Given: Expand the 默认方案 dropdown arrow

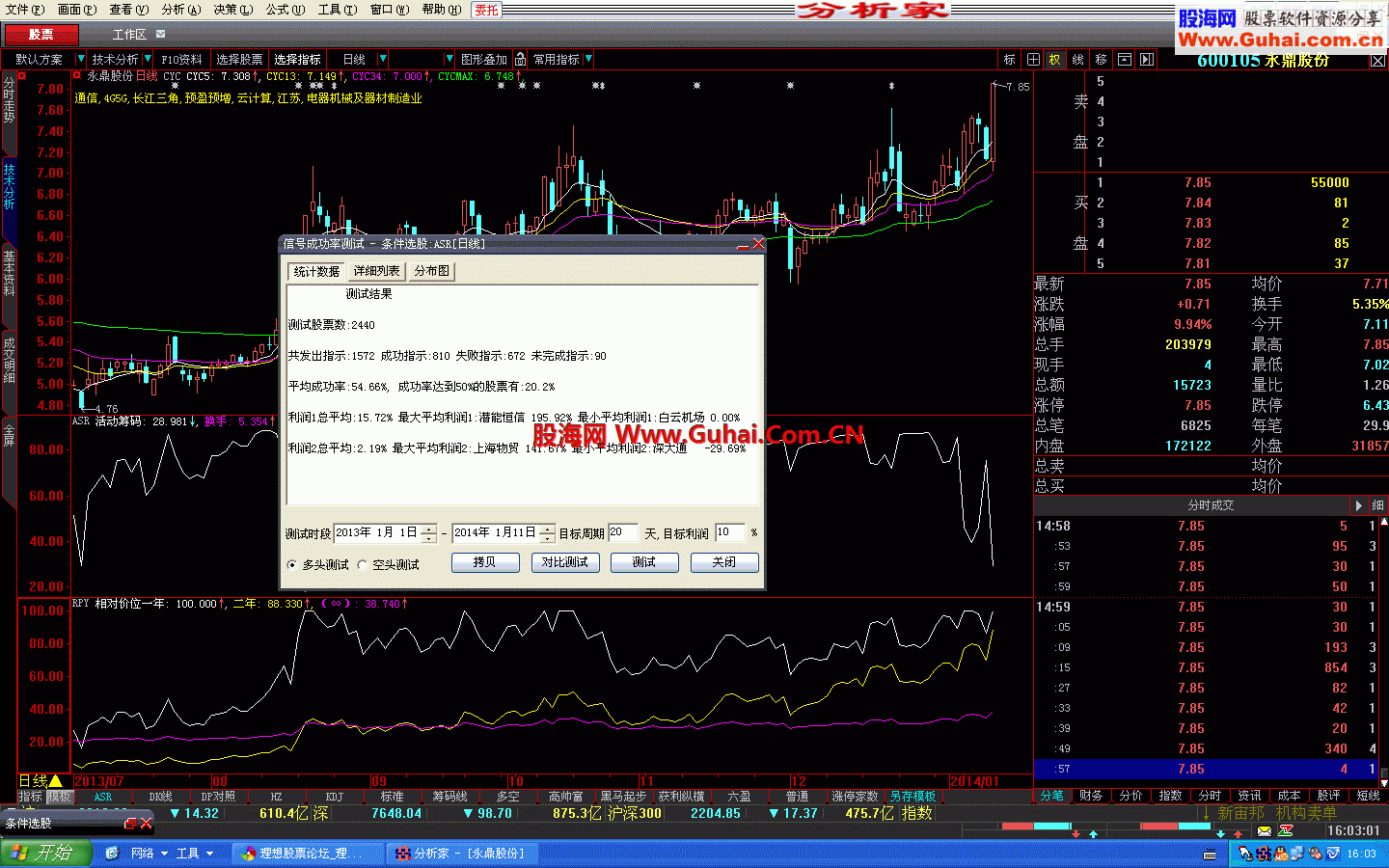Looking at the screenshot, I should pyautogui.click(x=80, y=60).
